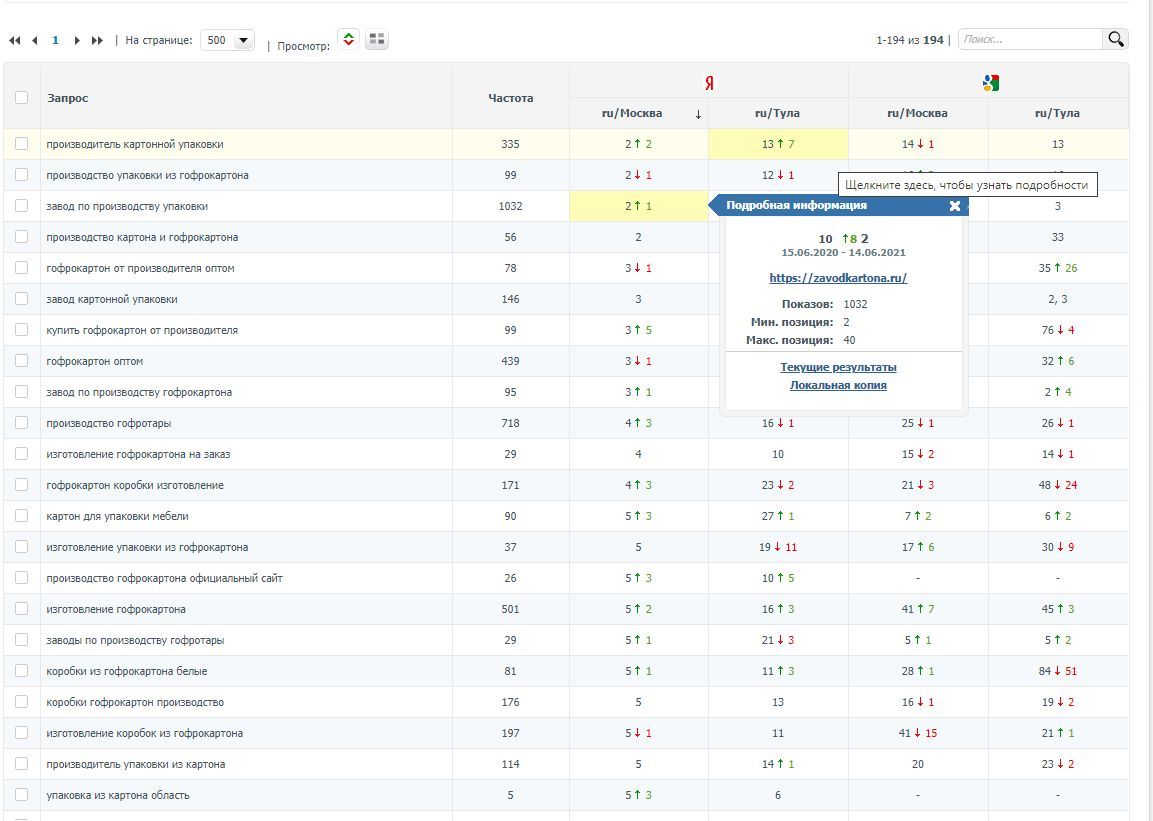Check the row 'производитель картонной упаковки'
Image resolution: width=1153 pixels, height=821 pixels.
[x=22, y=144]
